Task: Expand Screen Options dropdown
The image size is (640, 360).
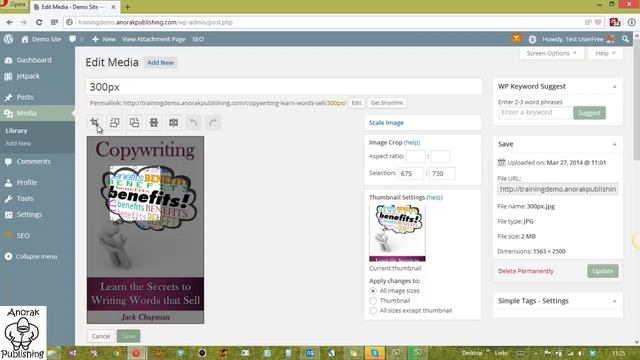Action: [x=551, y=53]
